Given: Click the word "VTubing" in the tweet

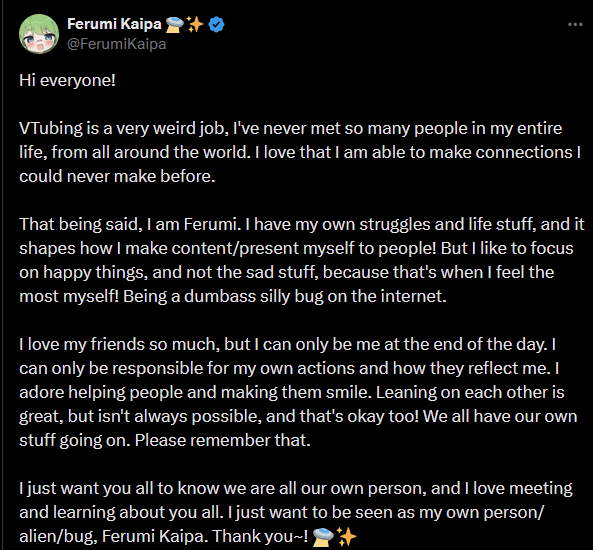Looking at the screenshot, I should (x=51, y=129).
